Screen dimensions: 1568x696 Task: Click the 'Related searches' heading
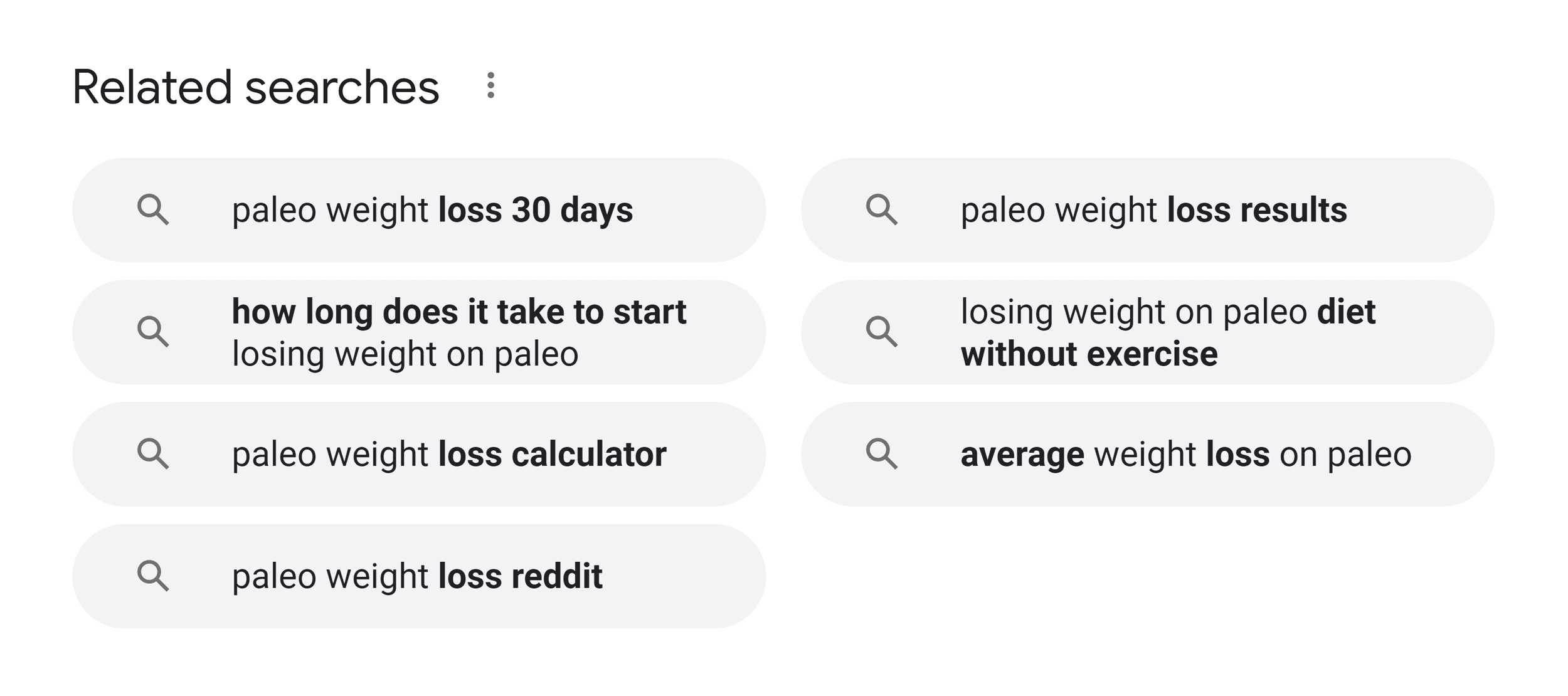256,87
